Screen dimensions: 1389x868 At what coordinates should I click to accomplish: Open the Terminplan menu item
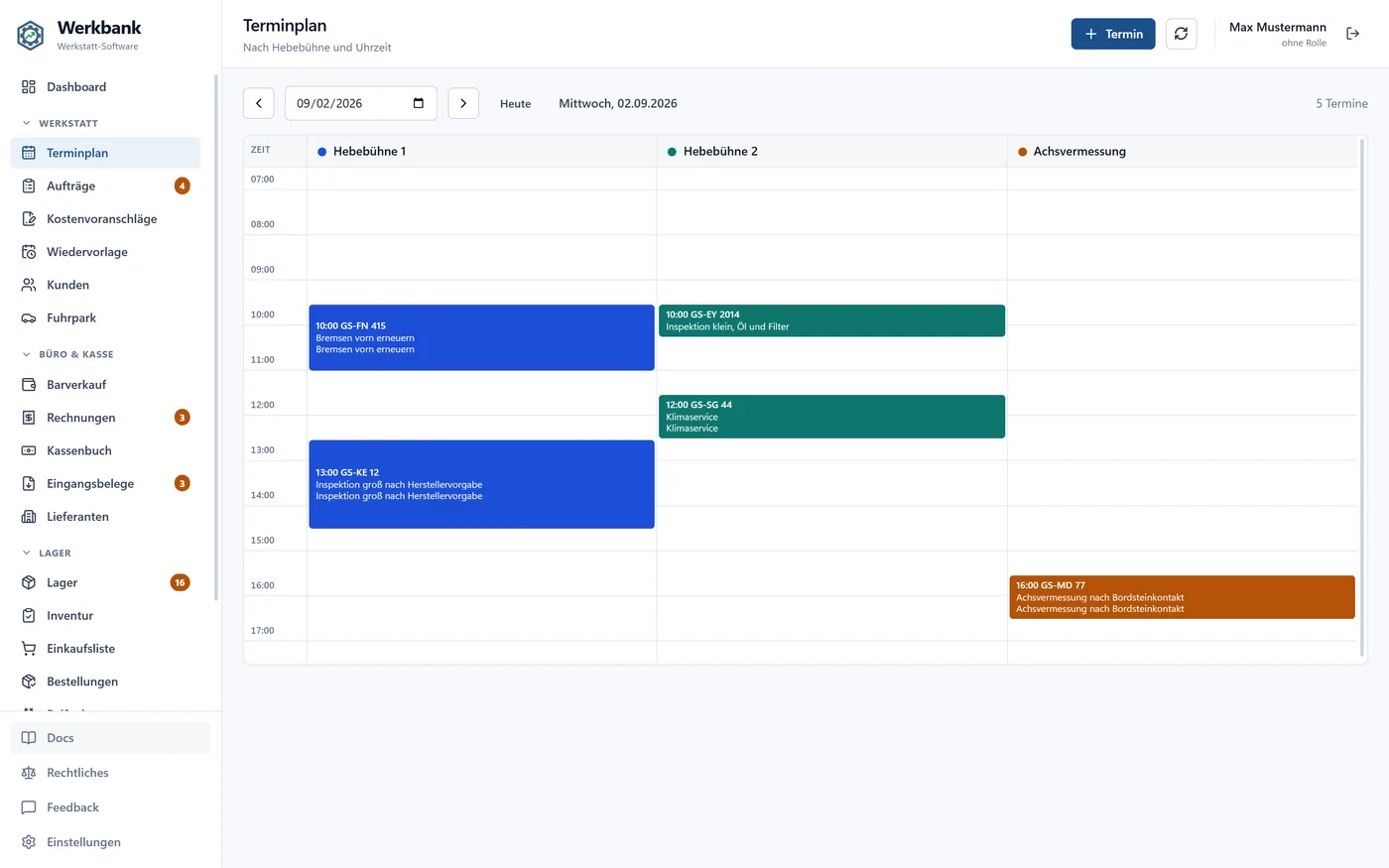tap(105, 153)
